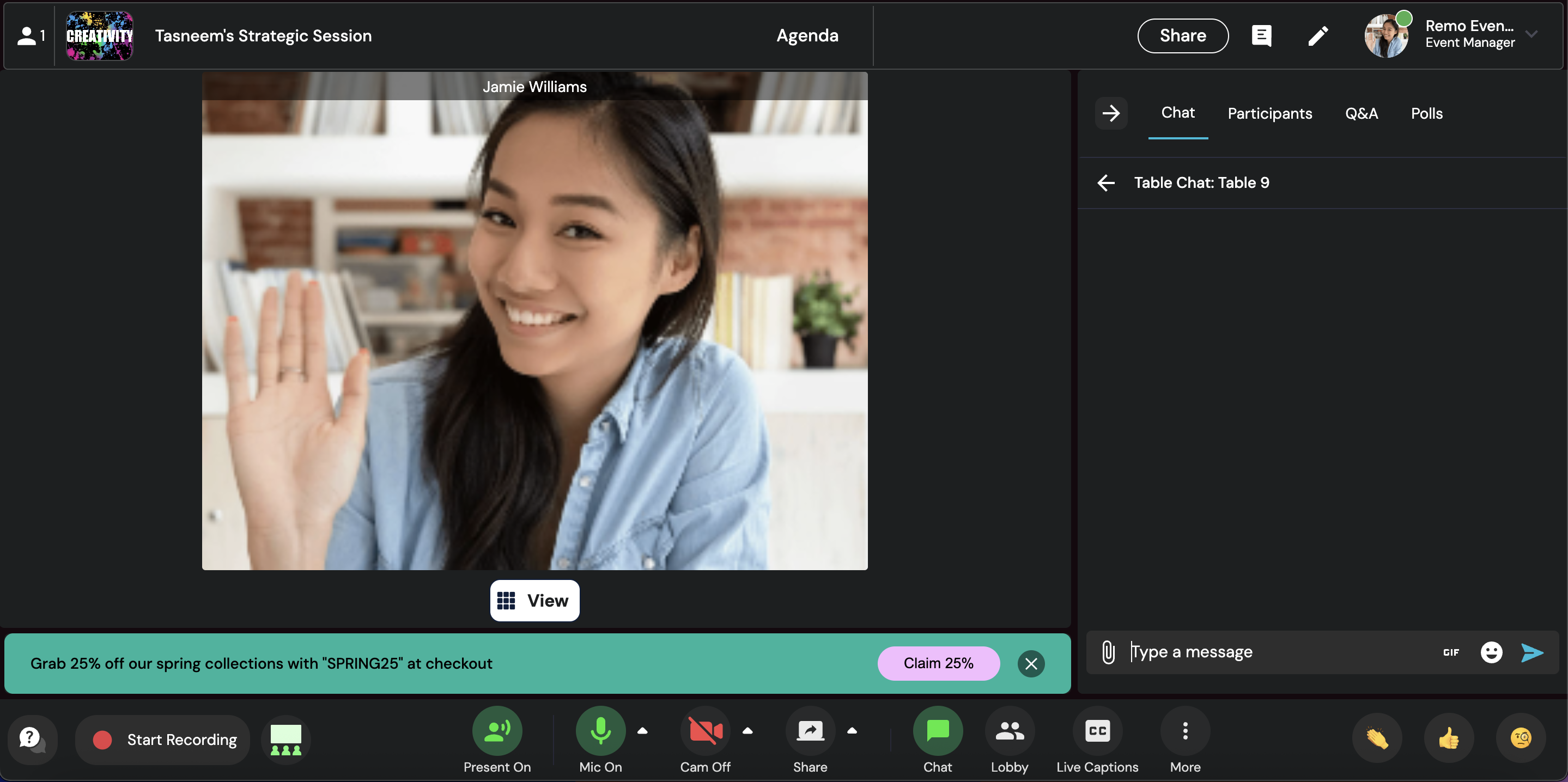Open the participant count icon
This screenshot has width=1568, height=782.
click(x=31, y=36)
